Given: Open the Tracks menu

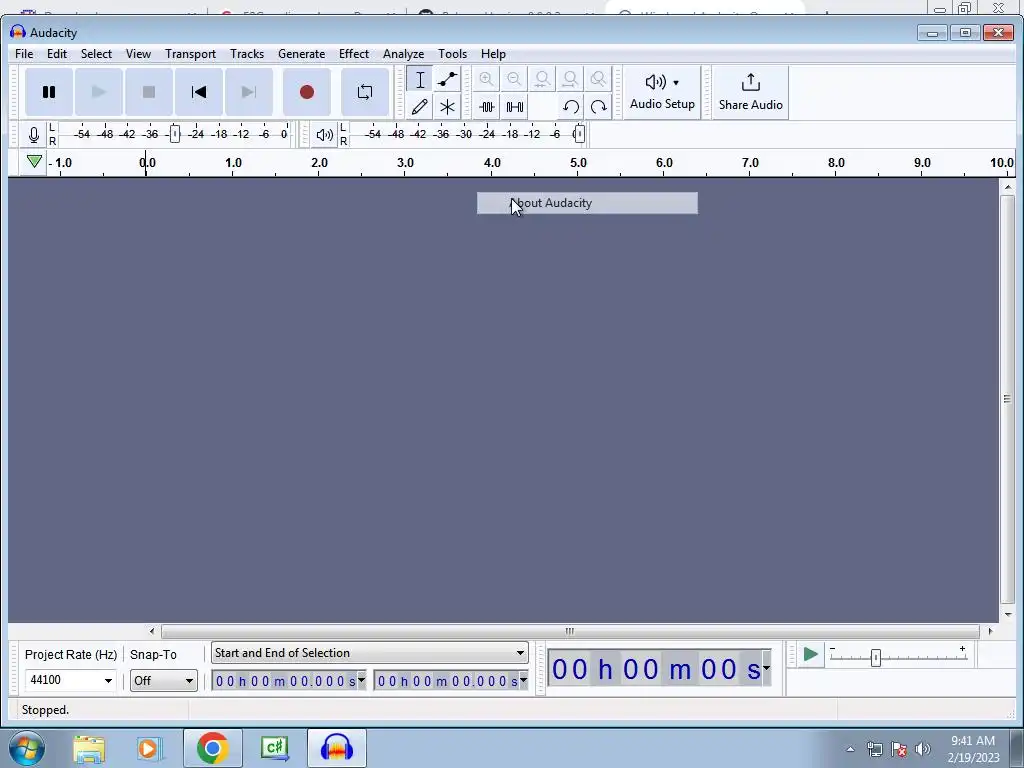Looking at the screenshot, I should tap(247, 54).
